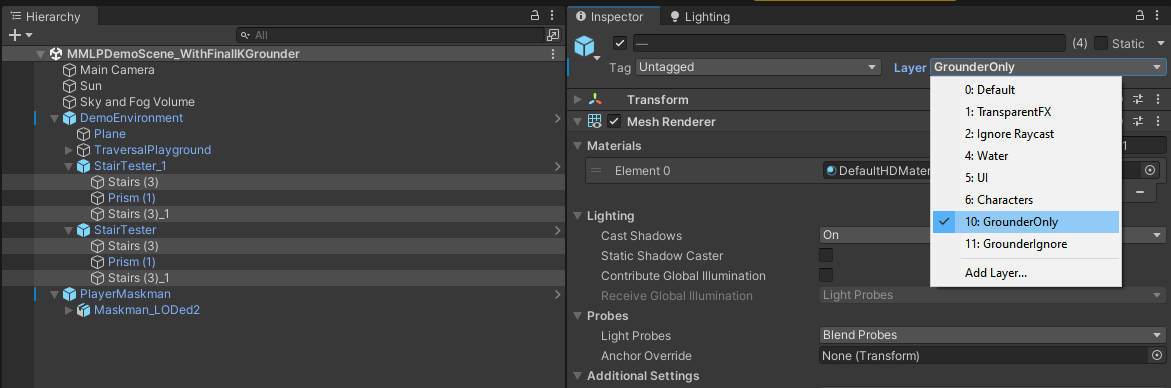
Task: Expand the Transform component foldout
Action: [577, 99]
